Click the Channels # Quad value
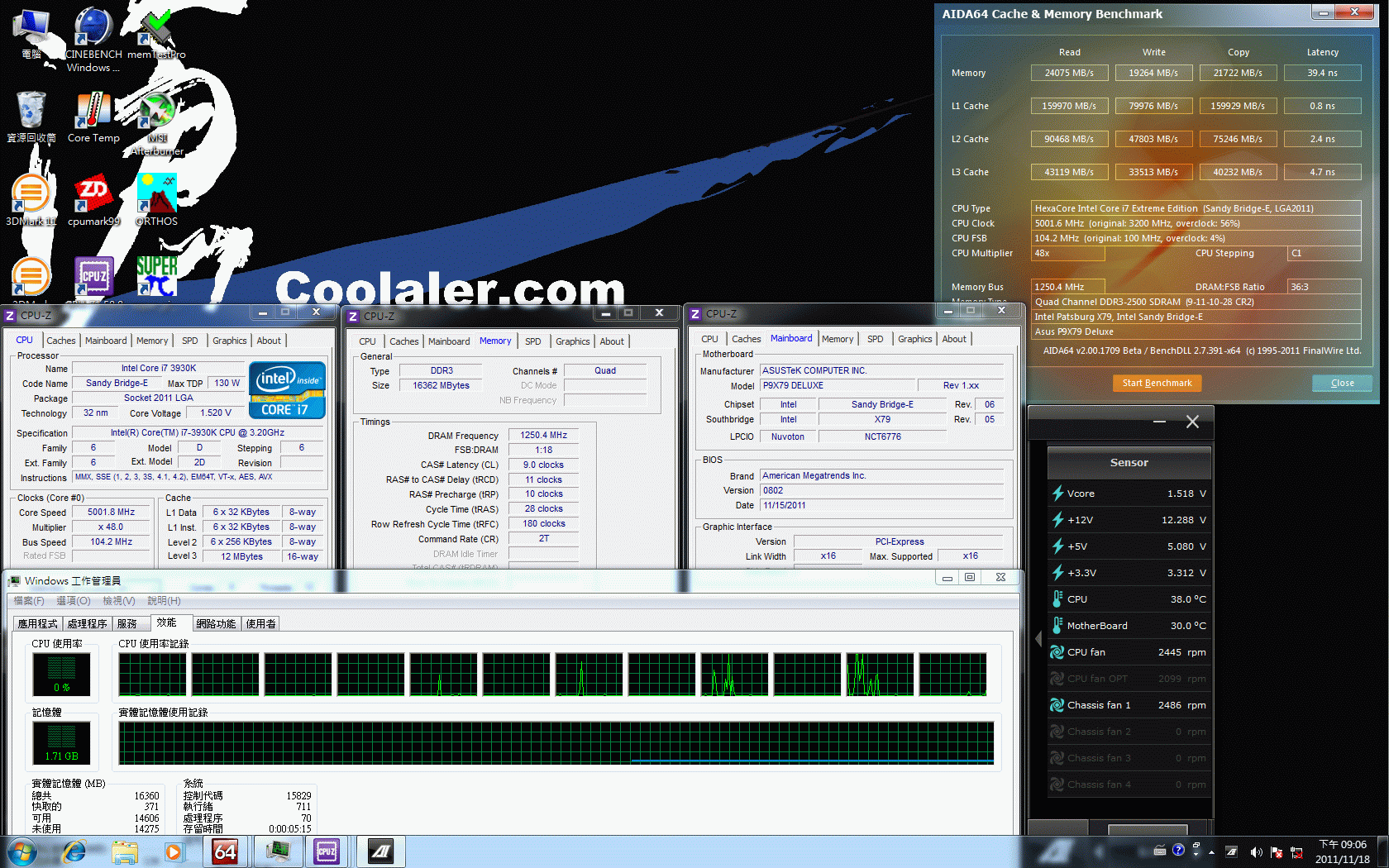 click(x=605, y=370)
